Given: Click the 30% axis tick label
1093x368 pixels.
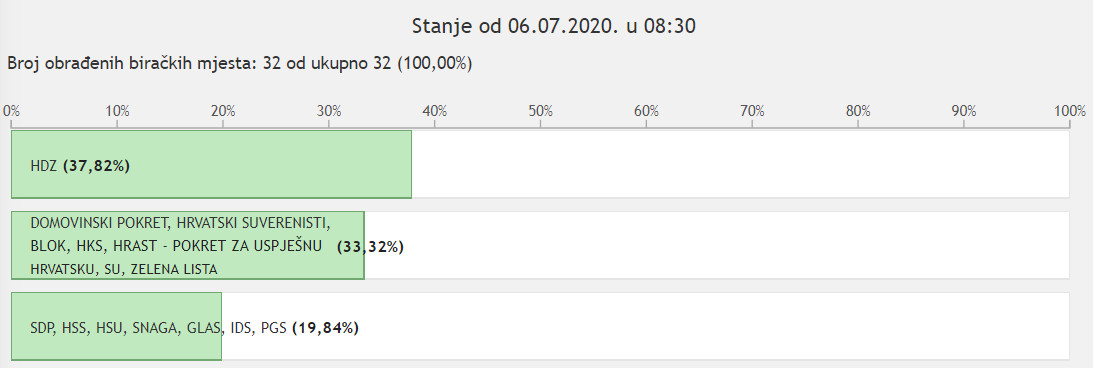Looking at the screenshot, I should (x=329, y=110).
